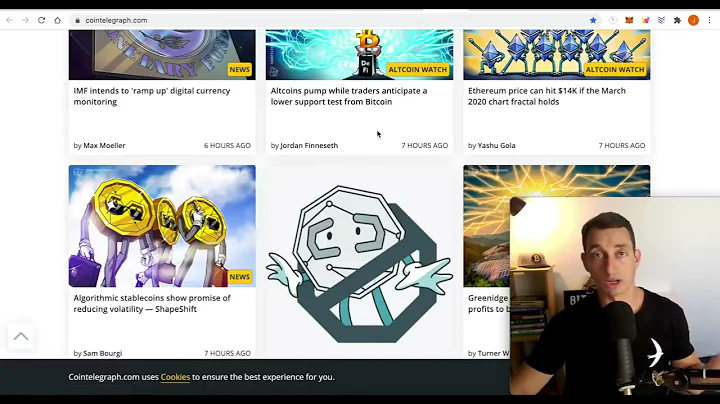Open the walking gold coins thumbnail
This screenshot has height=404, width=720.
coord(162,226)
